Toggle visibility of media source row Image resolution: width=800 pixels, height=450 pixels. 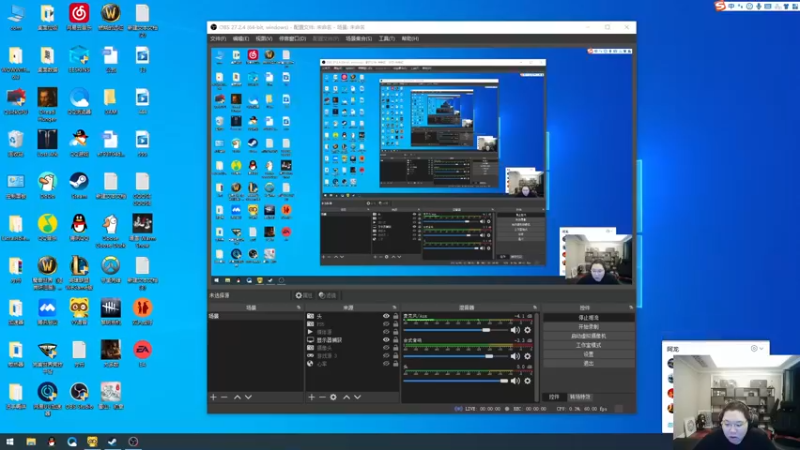[386, 332]
